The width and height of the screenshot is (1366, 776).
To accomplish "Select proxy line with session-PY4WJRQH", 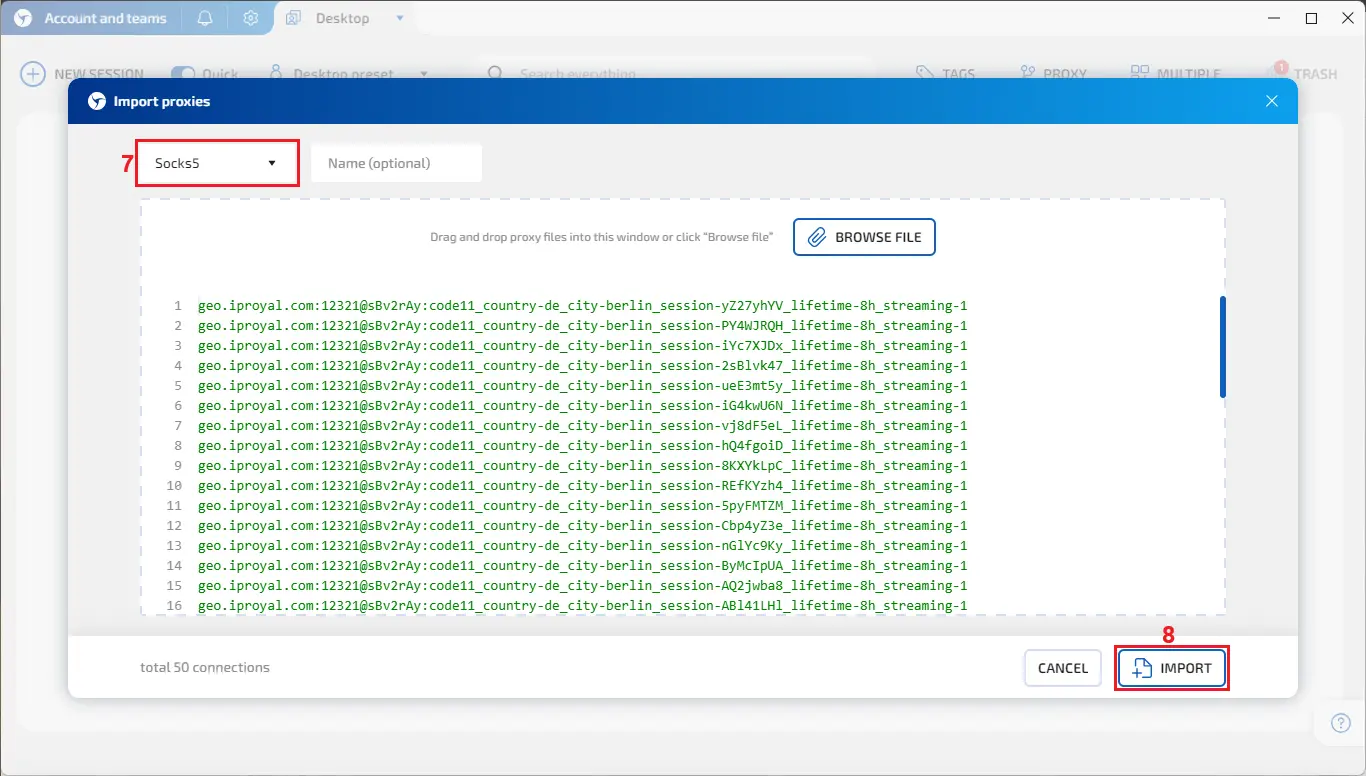I will [583, 326].
